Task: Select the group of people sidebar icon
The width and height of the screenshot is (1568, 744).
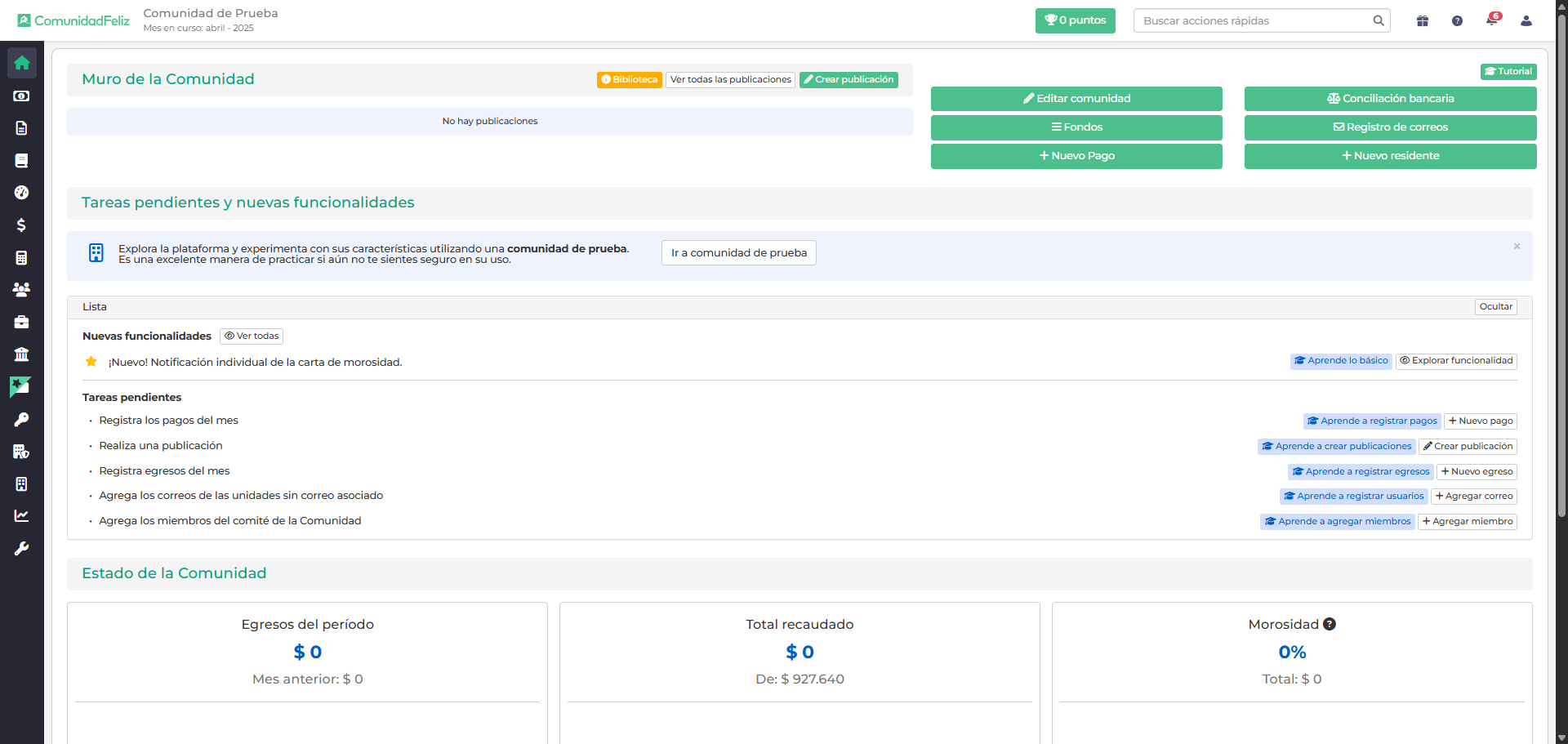Action: [x=22, y=290]
